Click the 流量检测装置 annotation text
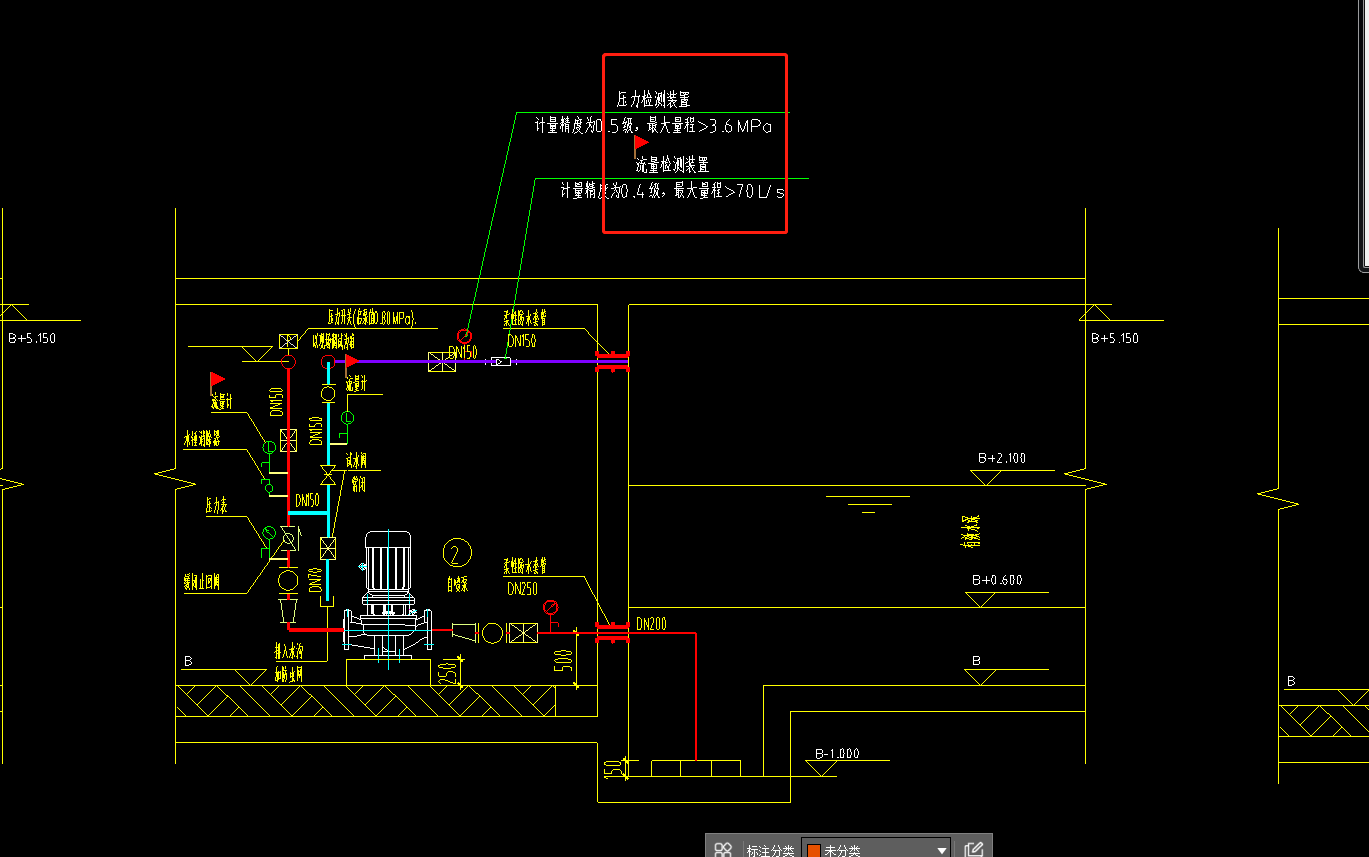The width and height of the screenshot is (1369, 857). pyautogui.click(x=672, y=165)
